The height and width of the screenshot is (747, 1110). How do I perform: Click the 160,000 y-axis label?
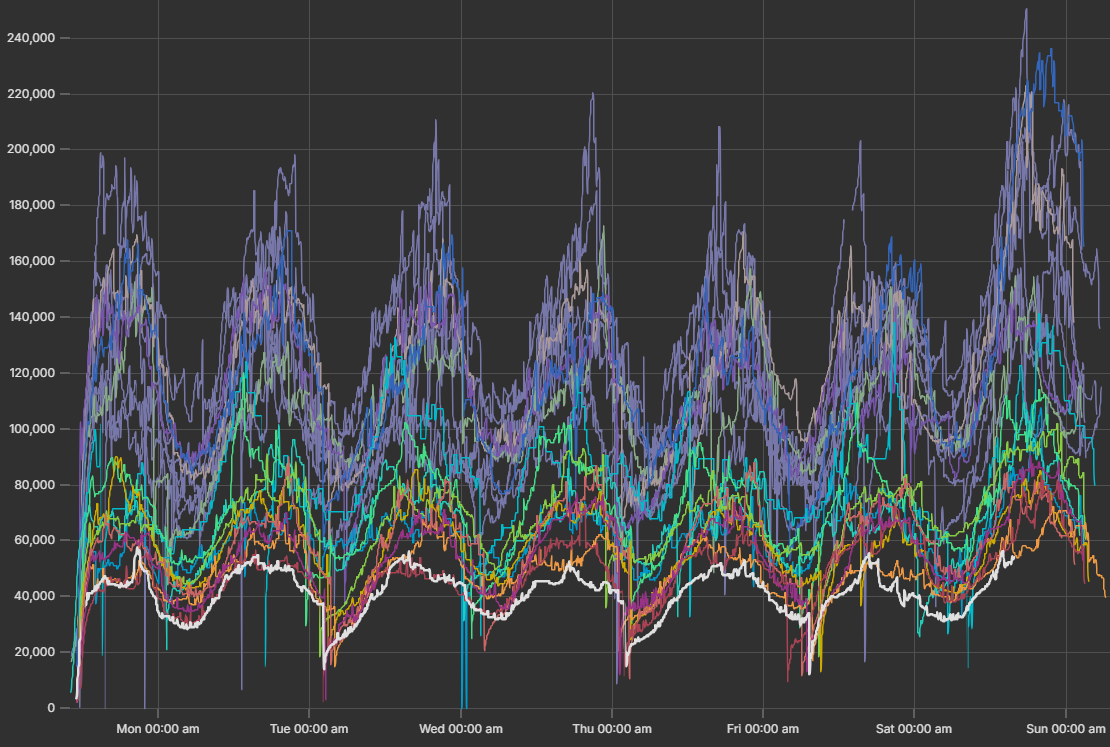coord(31,261)
